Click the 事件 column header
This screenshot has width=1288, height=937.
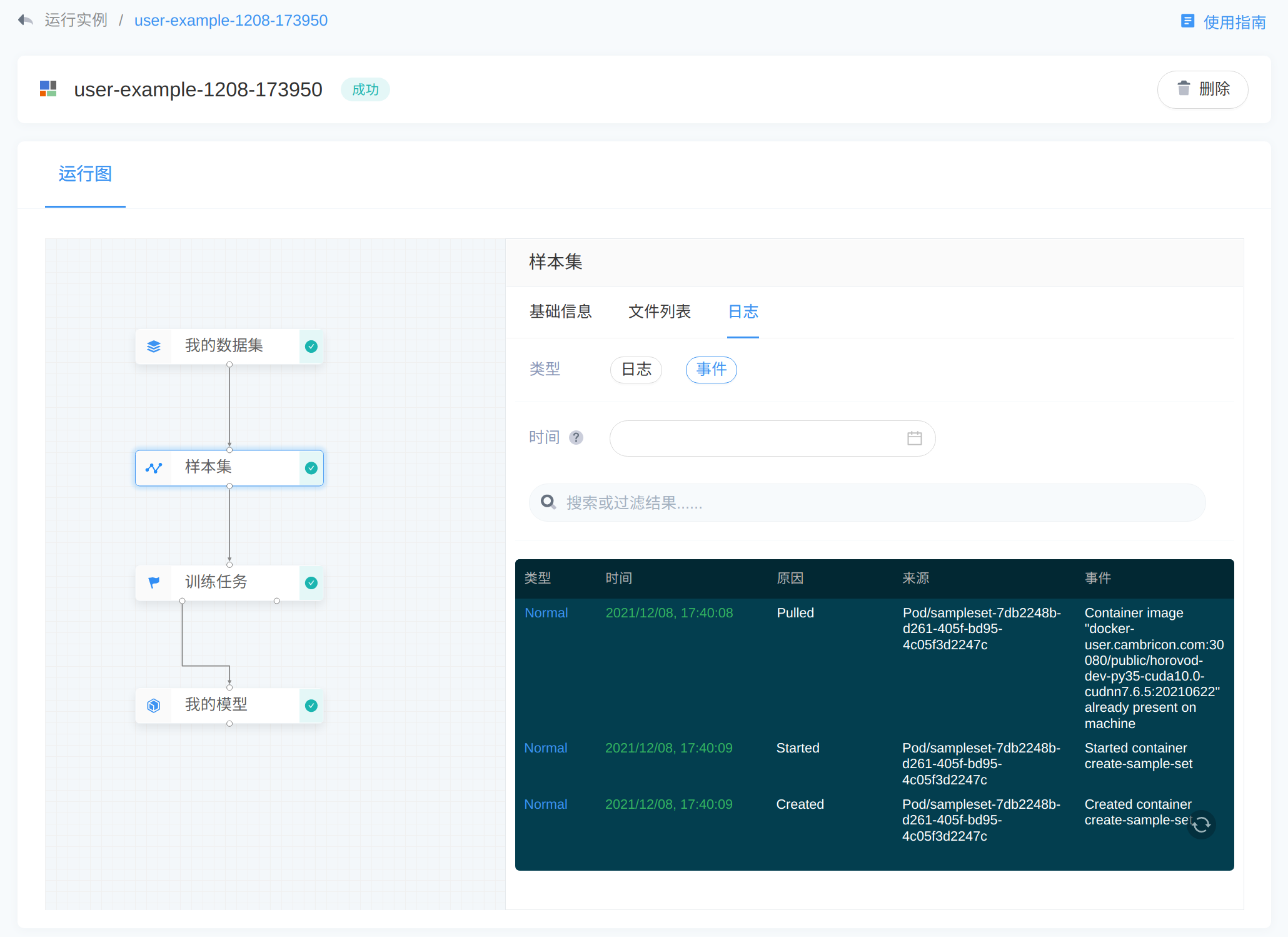(1098, 578)
